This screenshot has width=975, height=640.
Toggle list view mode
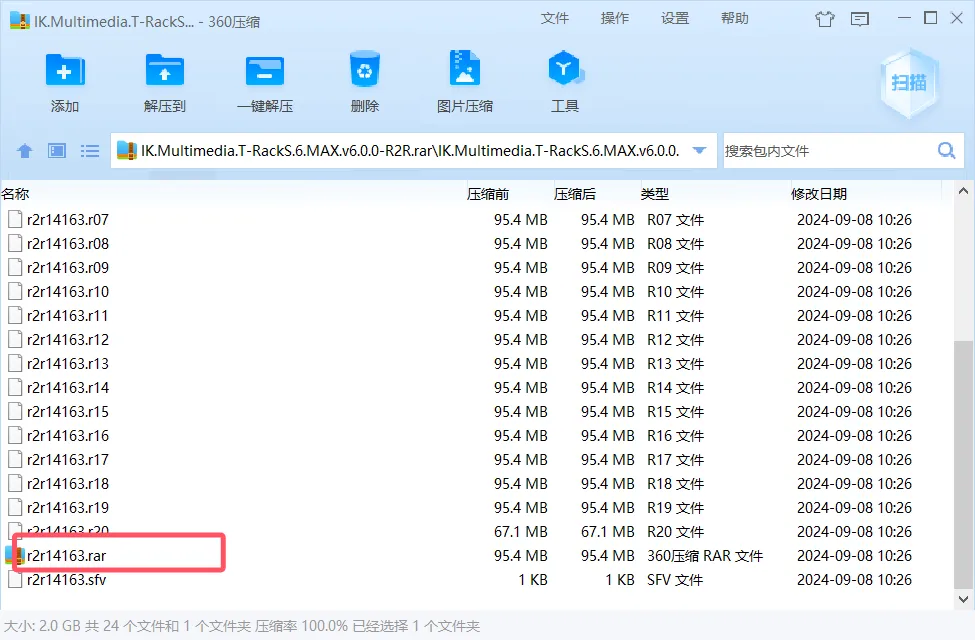click(x=89, y=150)
